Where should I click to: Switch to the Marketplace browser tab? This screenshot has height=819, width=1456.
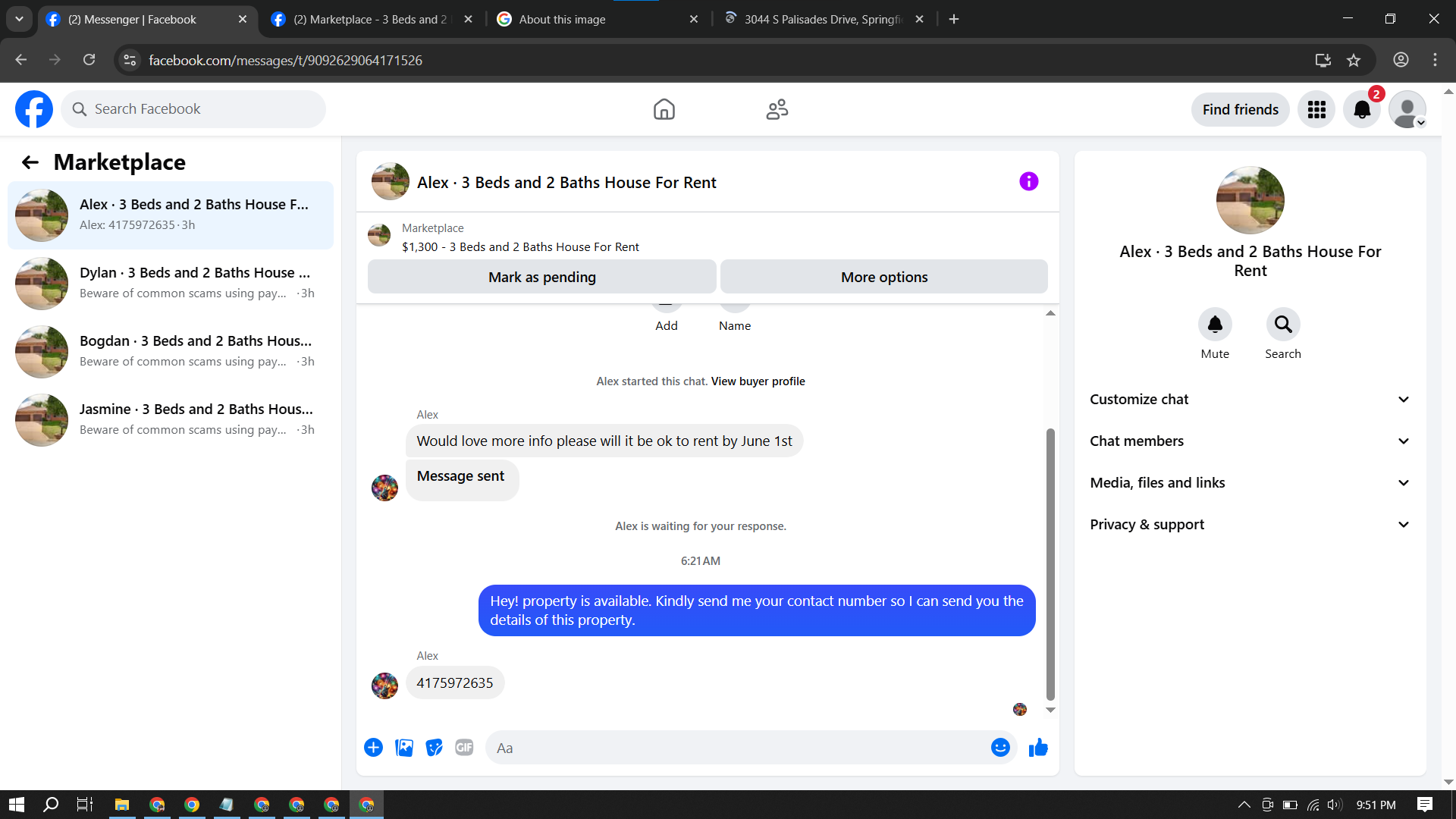click(370, 19)
